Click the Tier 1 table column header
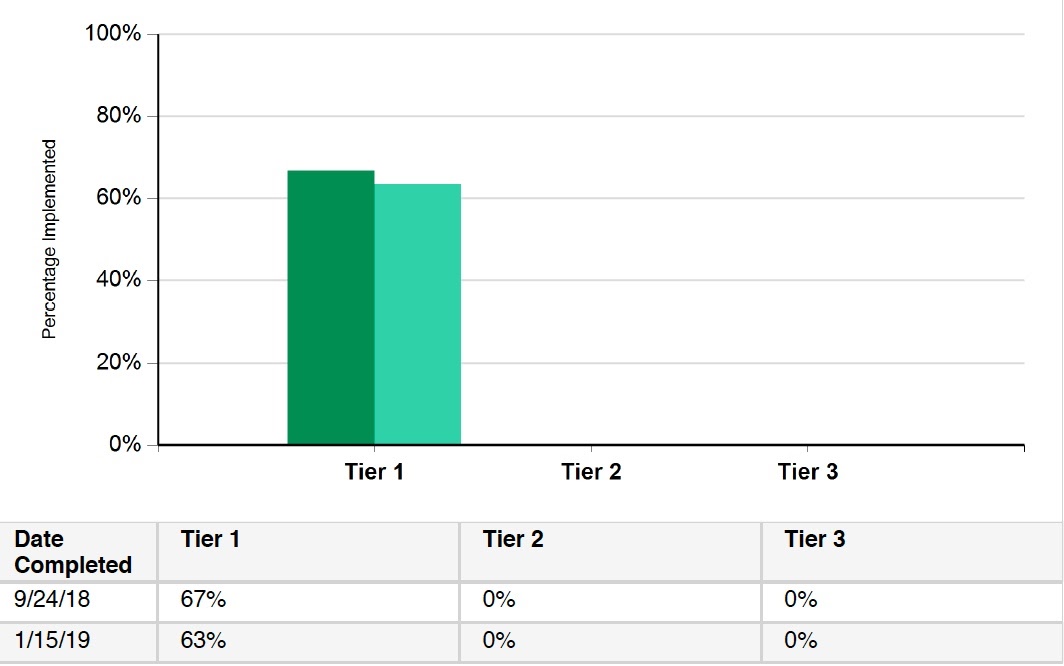This screenshot has height=666, width=1064. tap(308, 552)
